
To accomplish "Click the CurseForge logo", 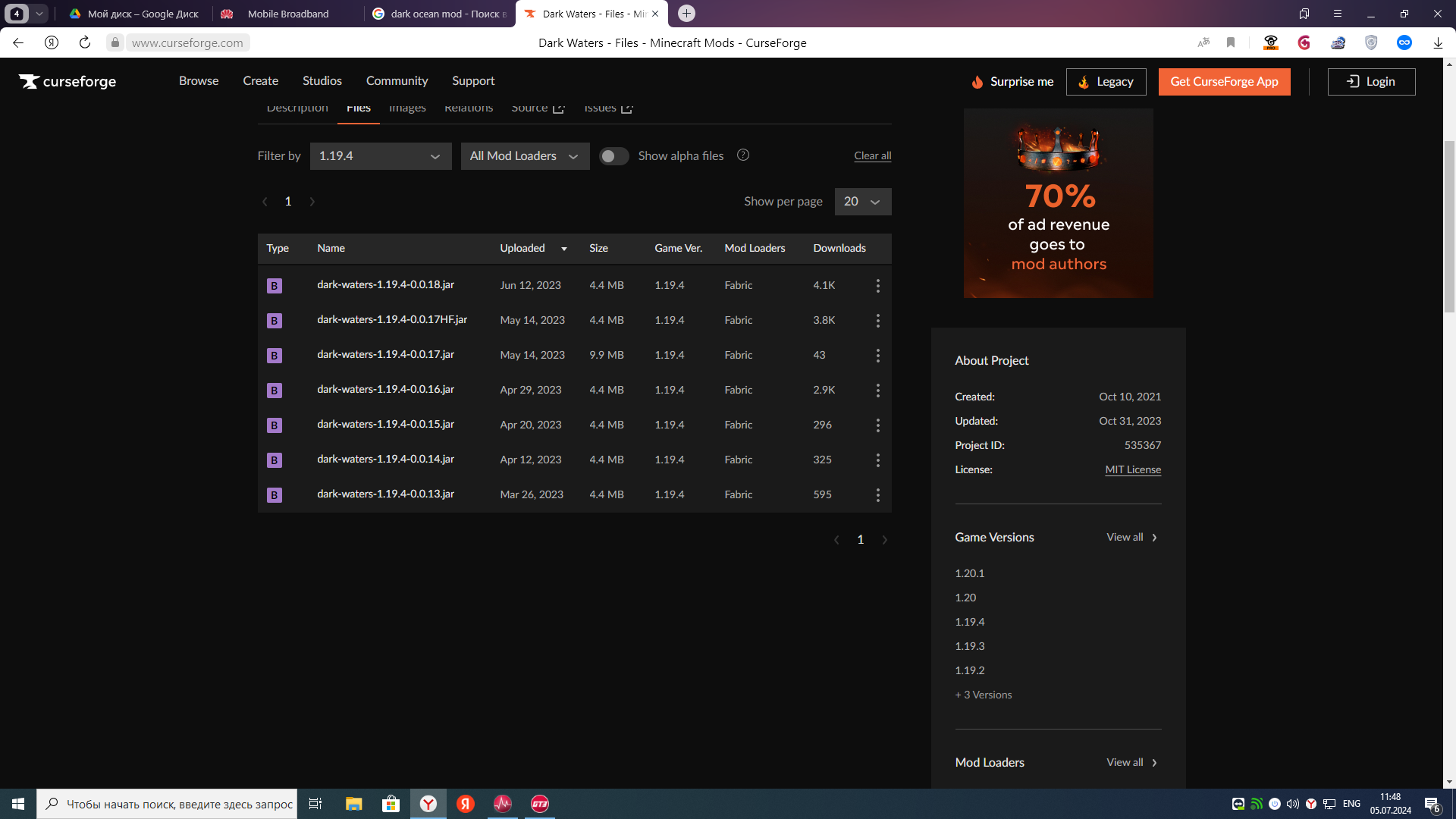I will [x=67, y=81].
